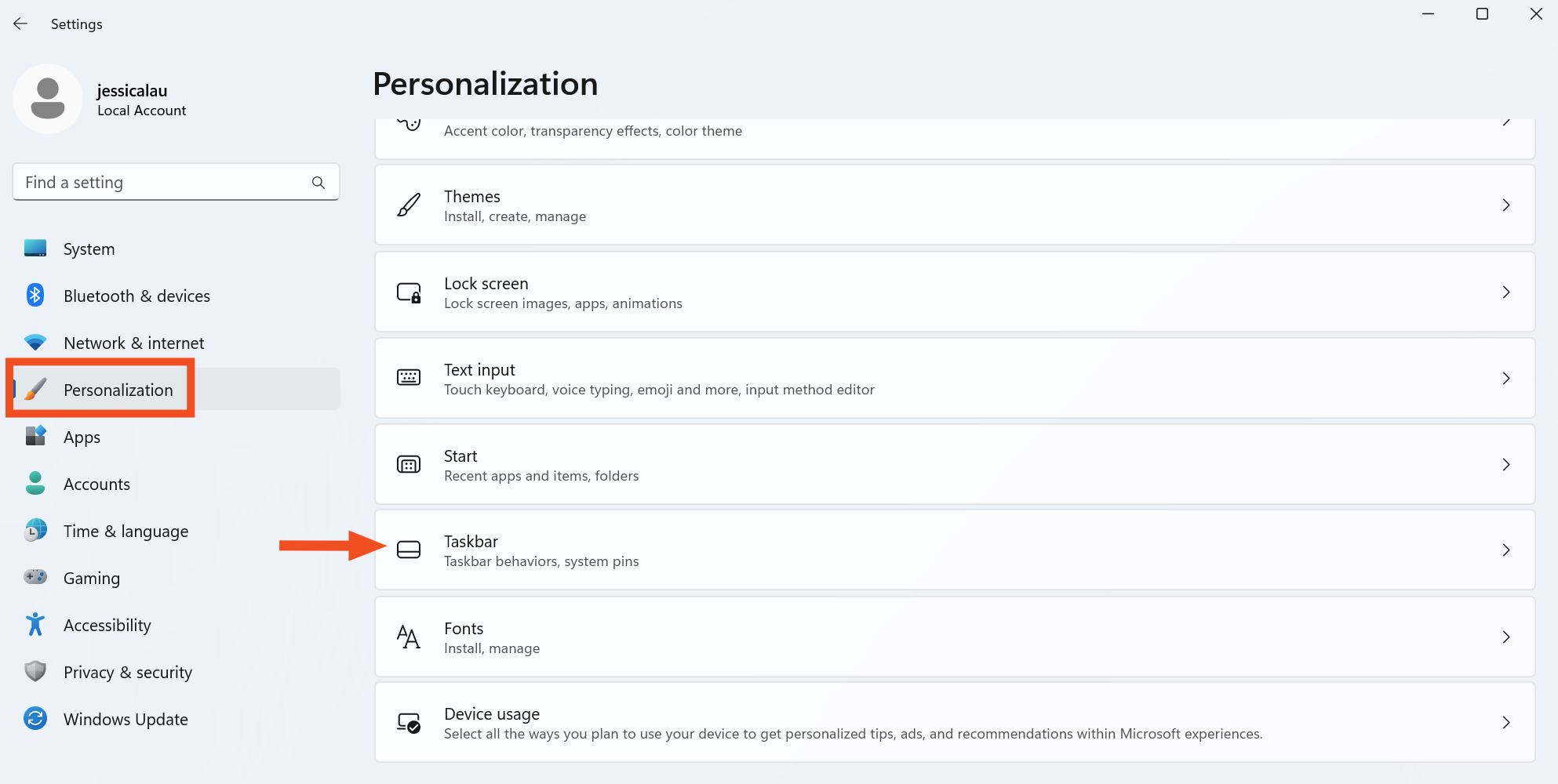Go to Privacy & security
The image size is (1558, 784).
point(177,672)
